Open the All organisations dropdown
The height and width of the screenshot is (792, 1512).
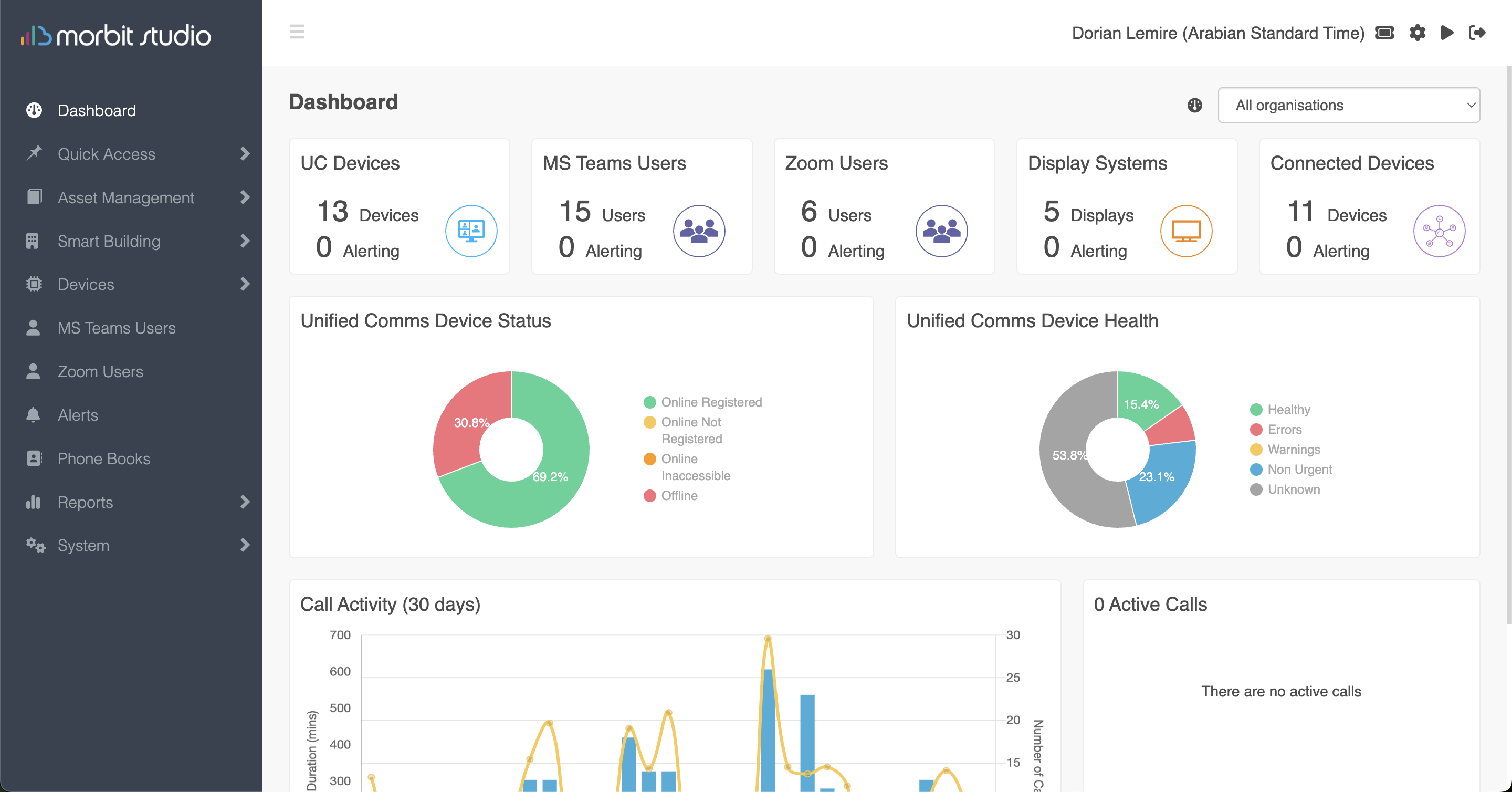(1349, 105)
